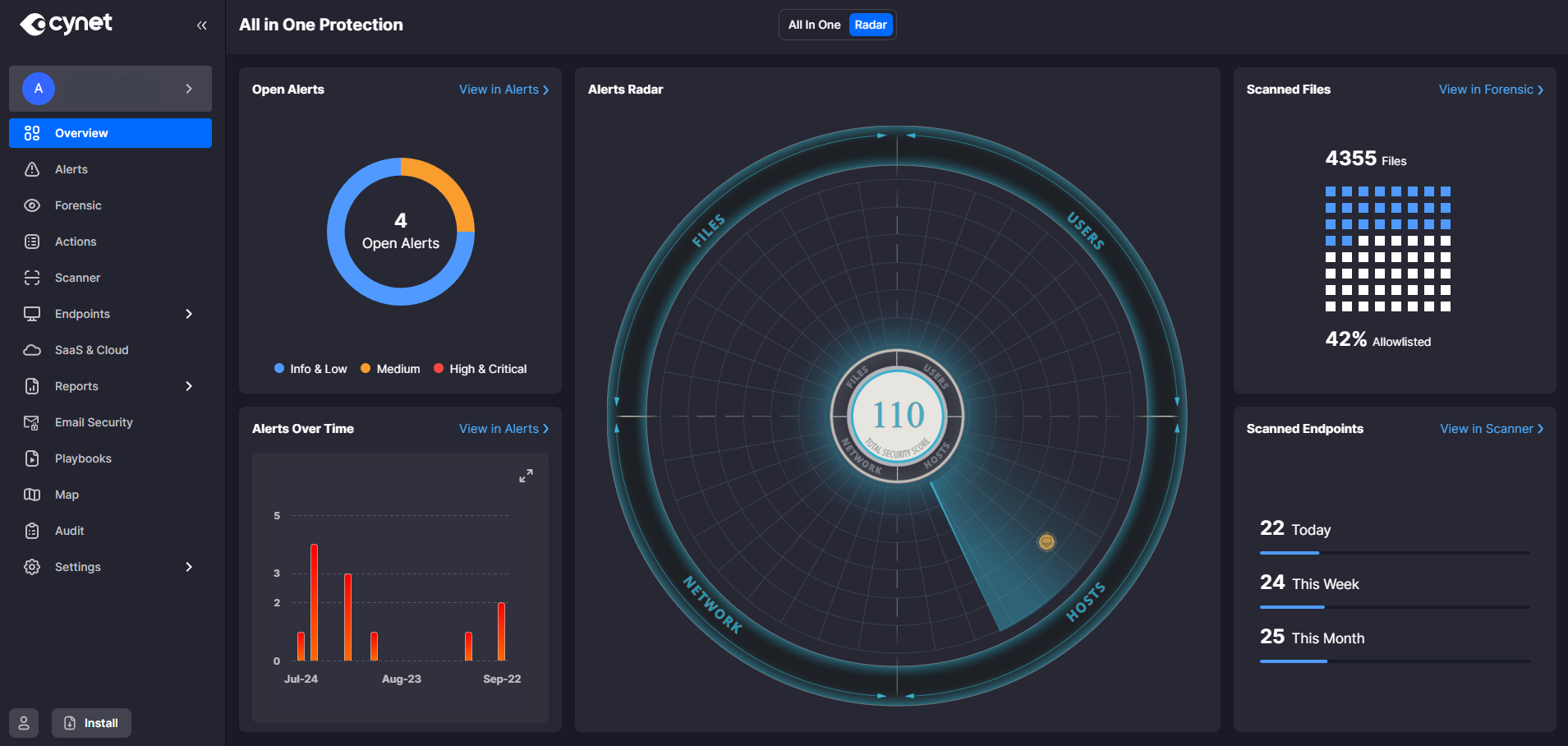
Task: Click the Forensic eye icon
Action: (32, 205)
